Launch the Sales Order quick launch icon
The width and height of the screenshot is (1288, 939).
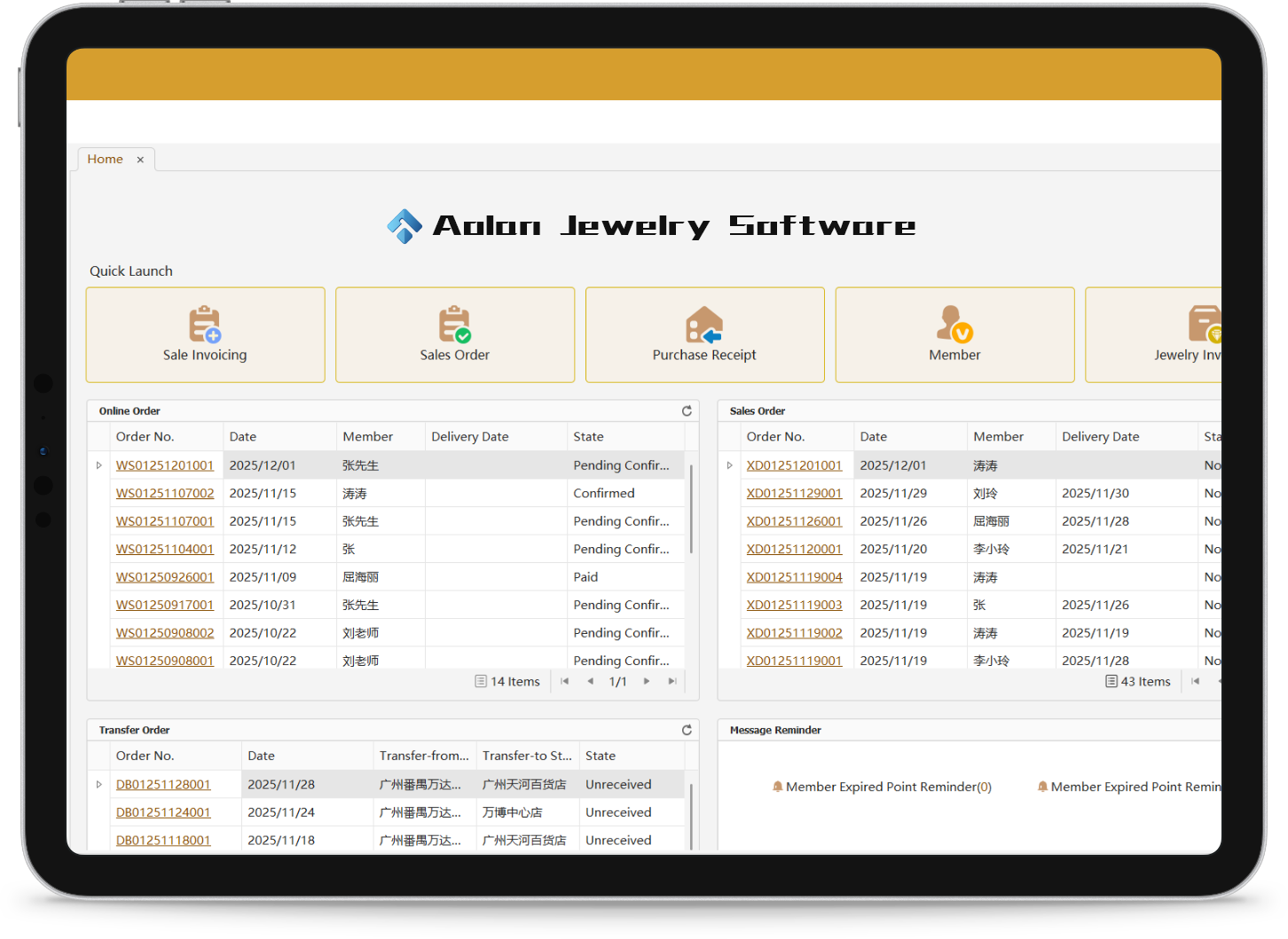coord(454,335)
